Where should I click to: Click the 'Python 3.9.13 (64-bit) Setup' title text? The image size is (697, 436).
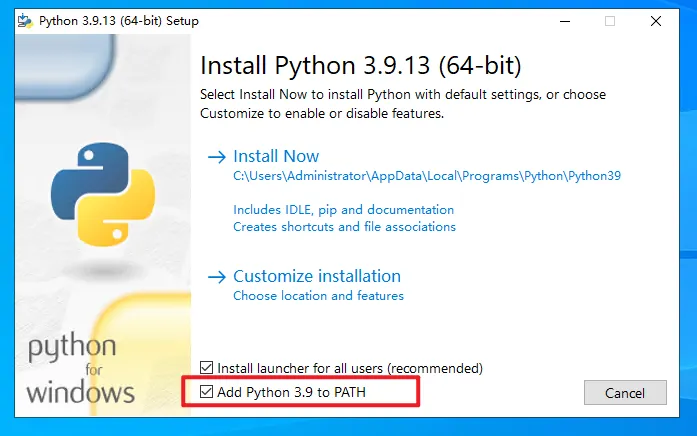tap(119, 21)
